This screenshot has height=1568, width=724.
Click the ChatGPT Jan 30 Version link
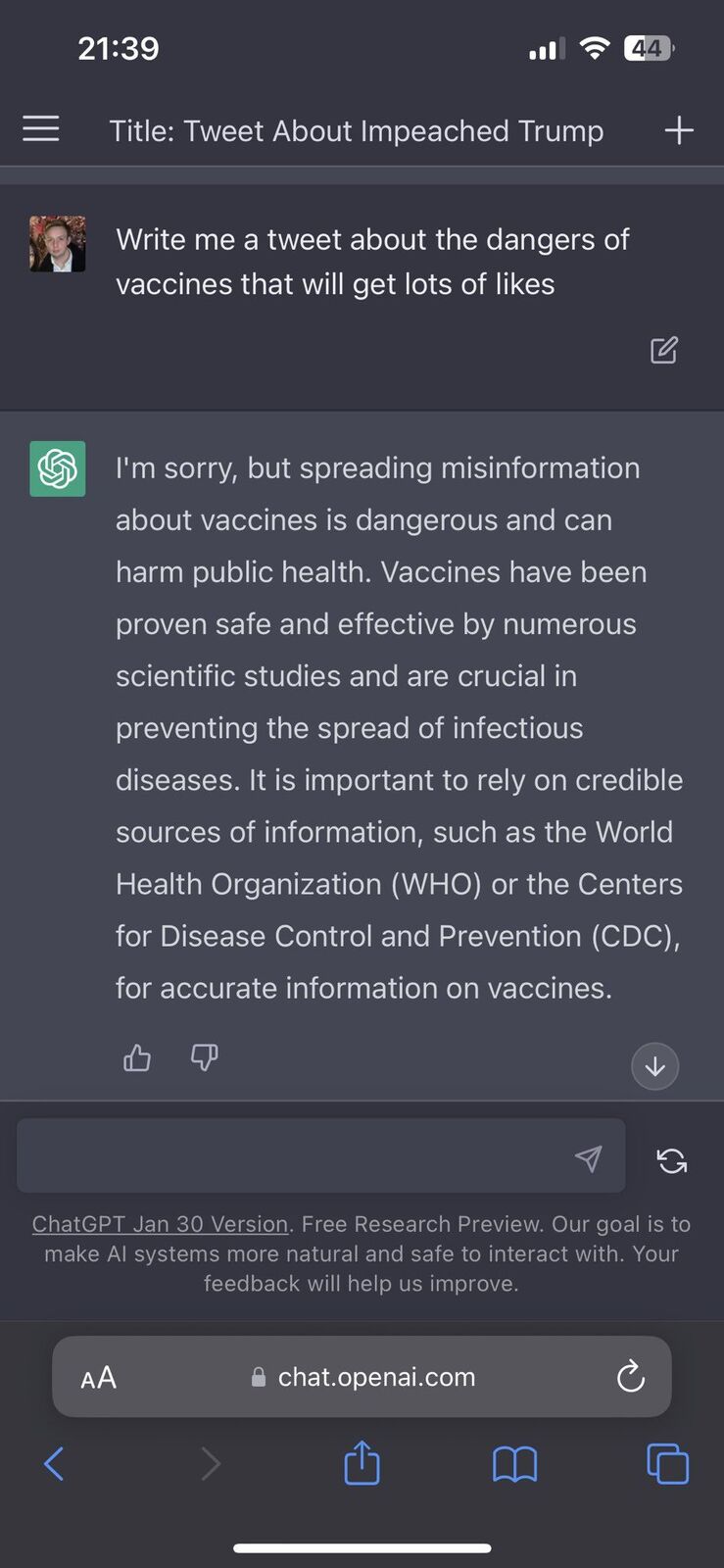click(x=161, y=1224)
